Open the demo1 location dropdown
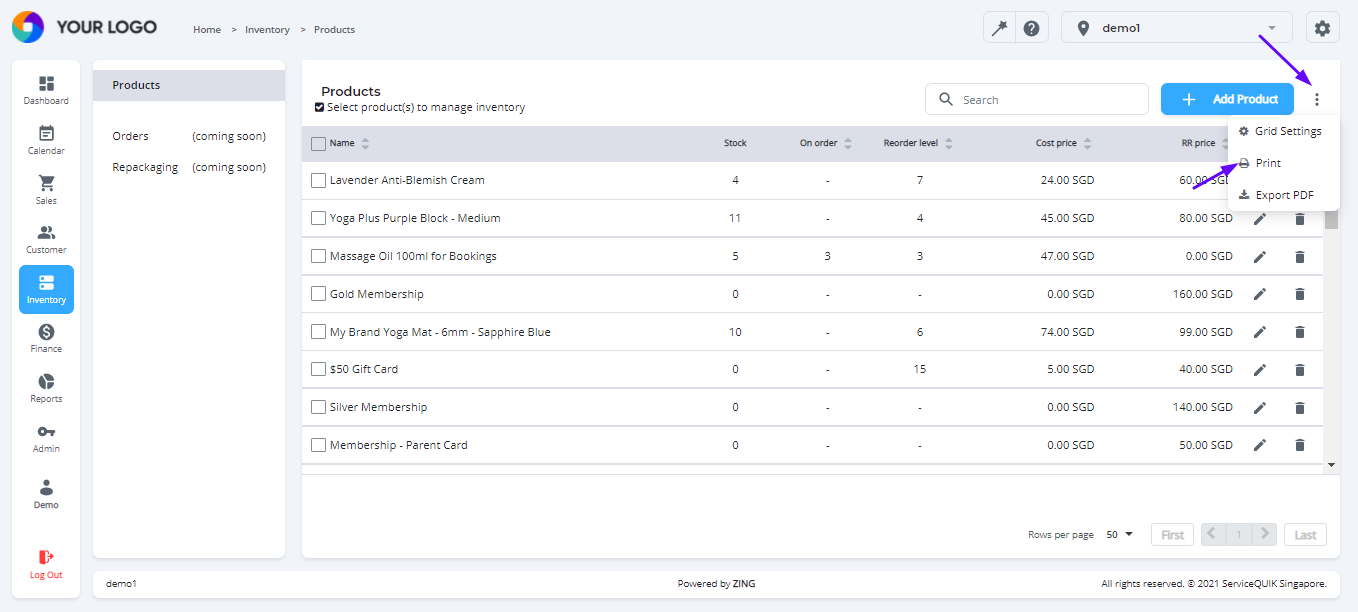1358x612 pixels. (1176, 27)
